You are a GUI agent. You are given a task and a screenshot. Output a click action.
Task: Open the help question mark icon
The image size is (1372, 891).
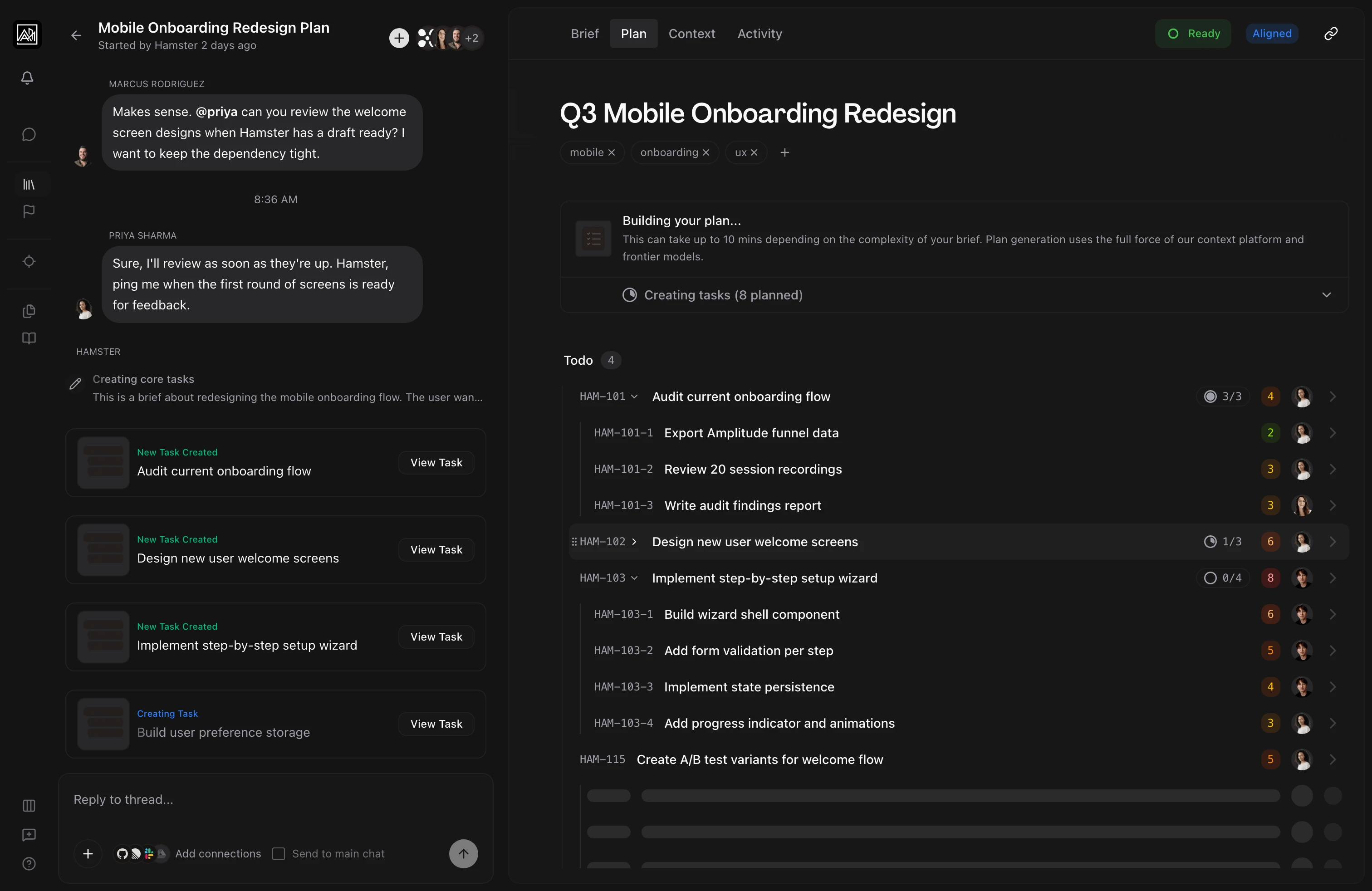[x=28, y=864]
